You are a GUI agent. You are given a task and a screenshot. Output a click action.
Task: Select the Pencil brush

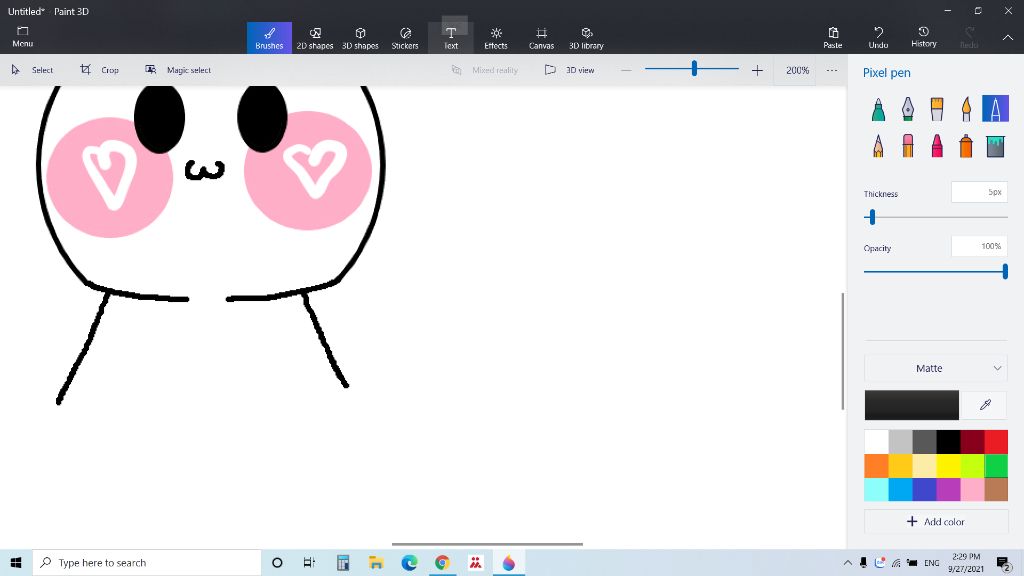tap(878, 146)
